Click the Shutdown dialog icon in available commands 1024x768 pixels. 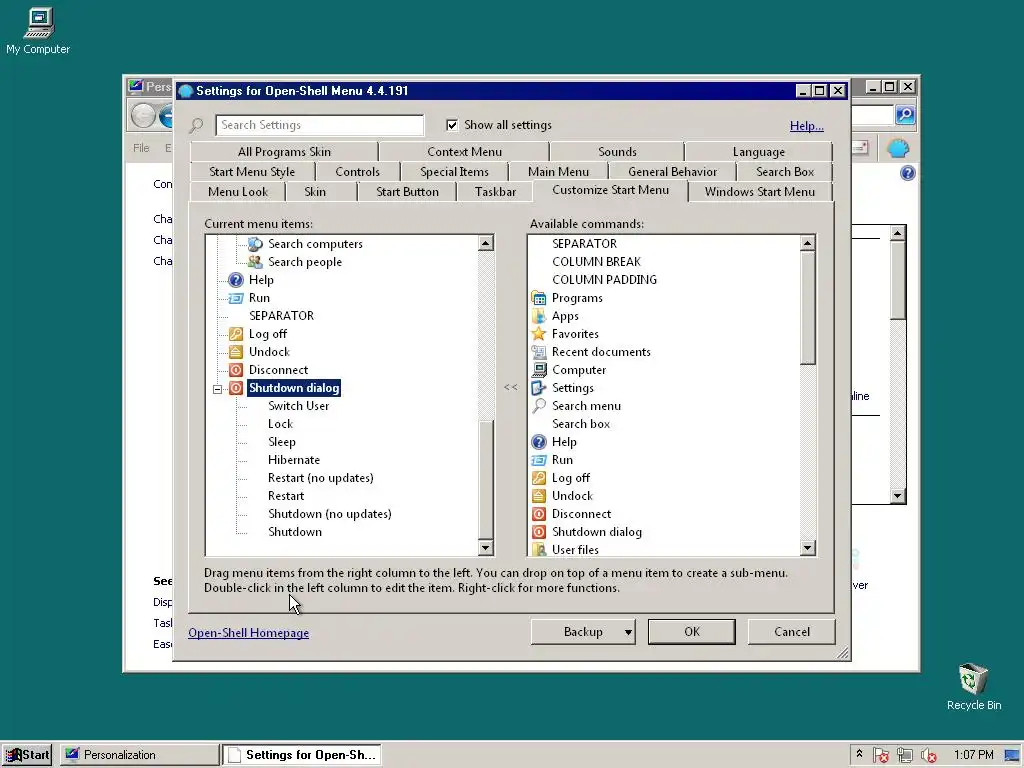(539, 532)
